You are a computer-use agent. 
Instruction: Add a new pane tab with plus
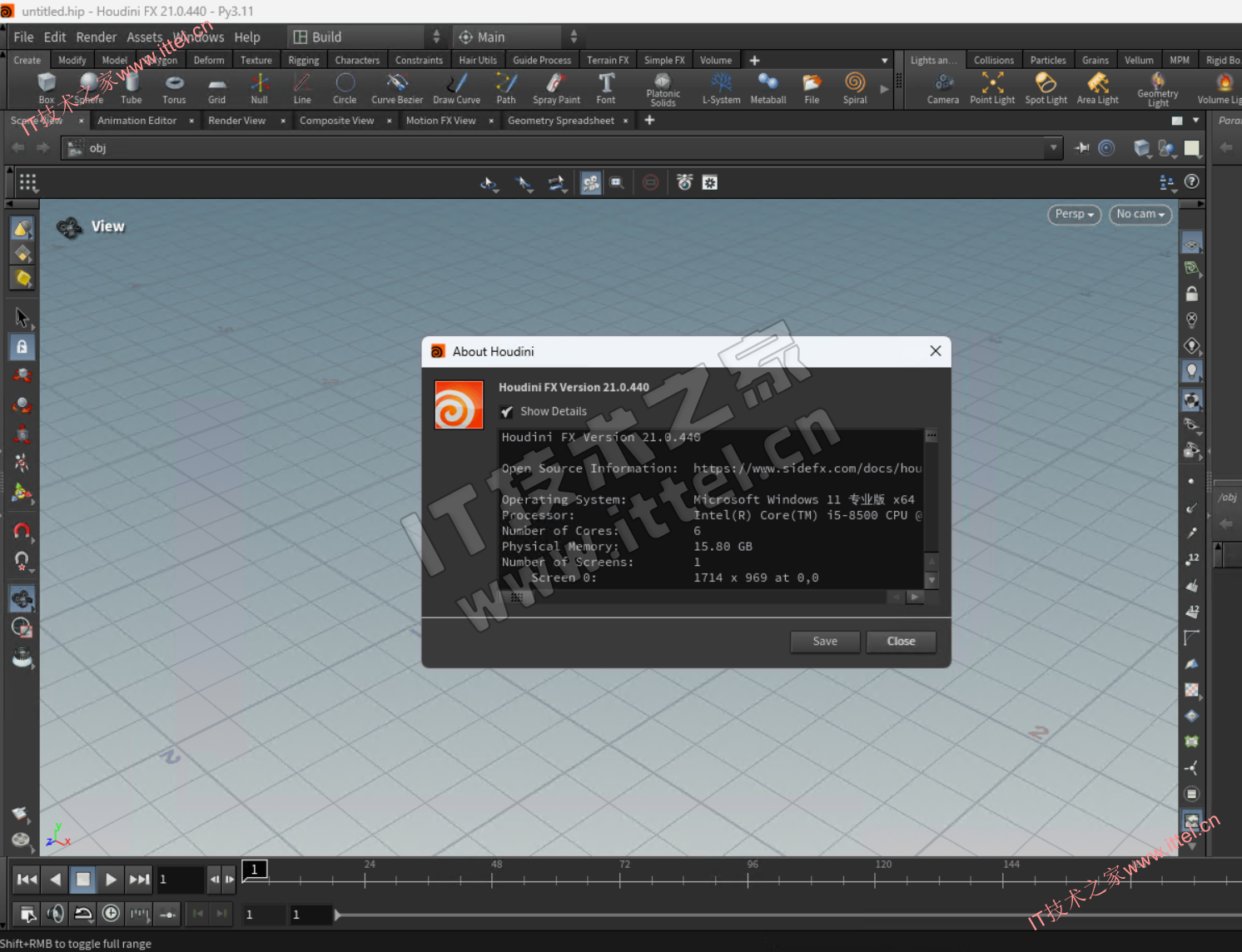click(x=649, y=121)
